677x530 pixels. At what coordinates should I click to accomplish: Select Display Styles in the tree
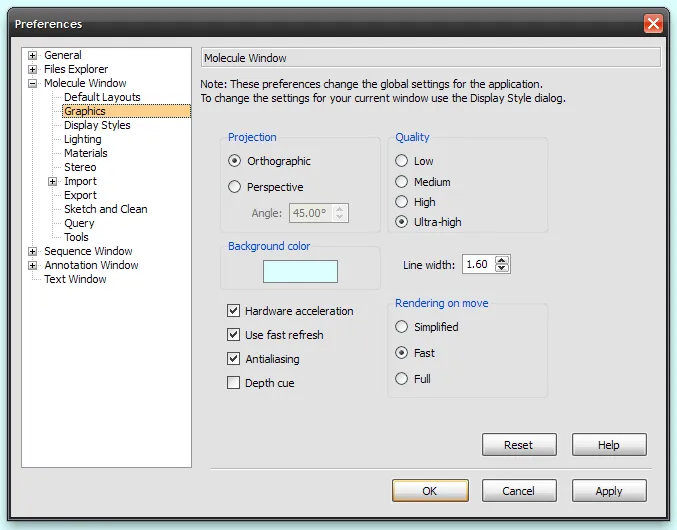point(97,126)
